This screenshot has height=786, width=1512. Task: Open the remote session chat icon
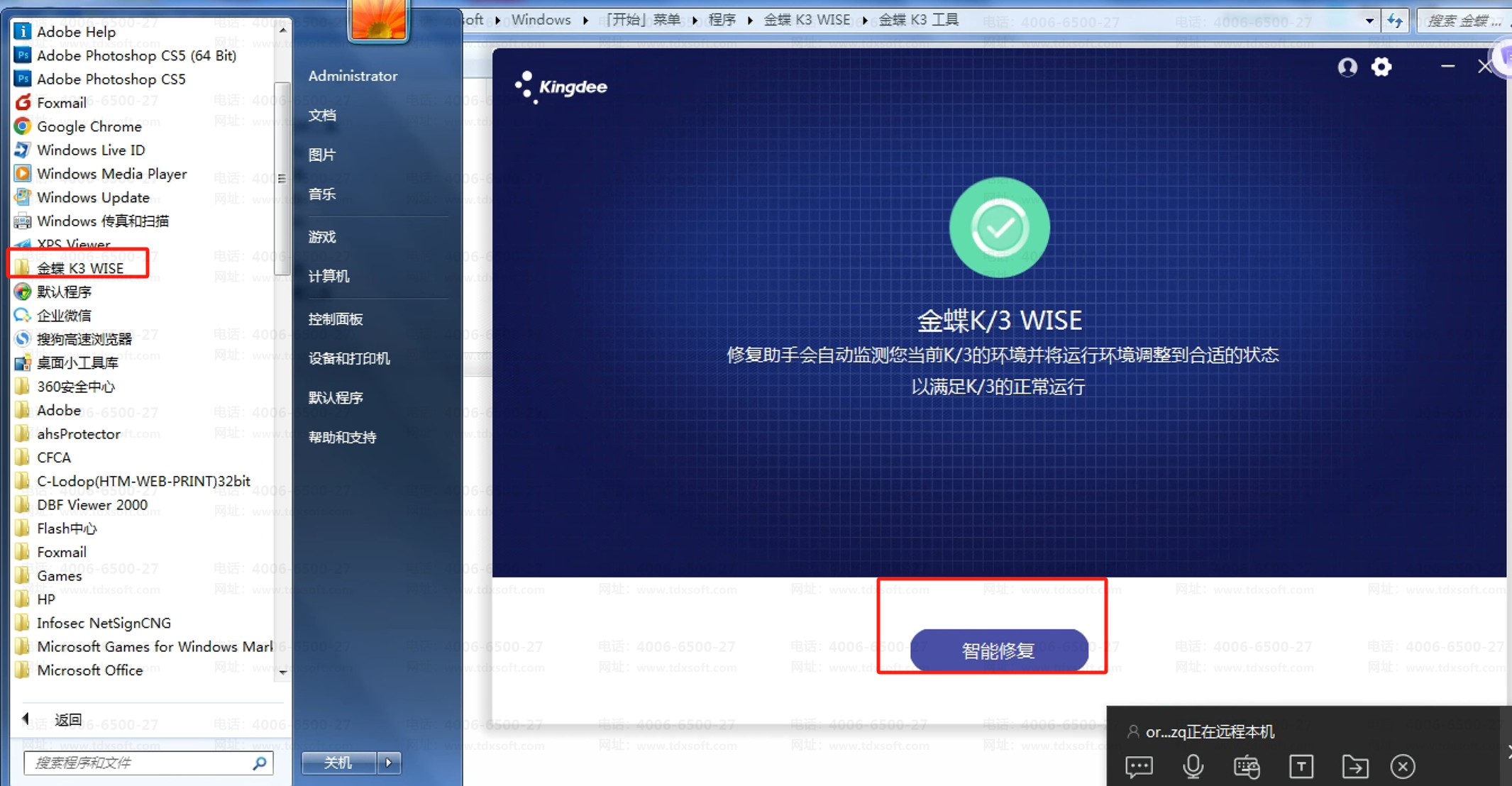tap(1139, 766)
